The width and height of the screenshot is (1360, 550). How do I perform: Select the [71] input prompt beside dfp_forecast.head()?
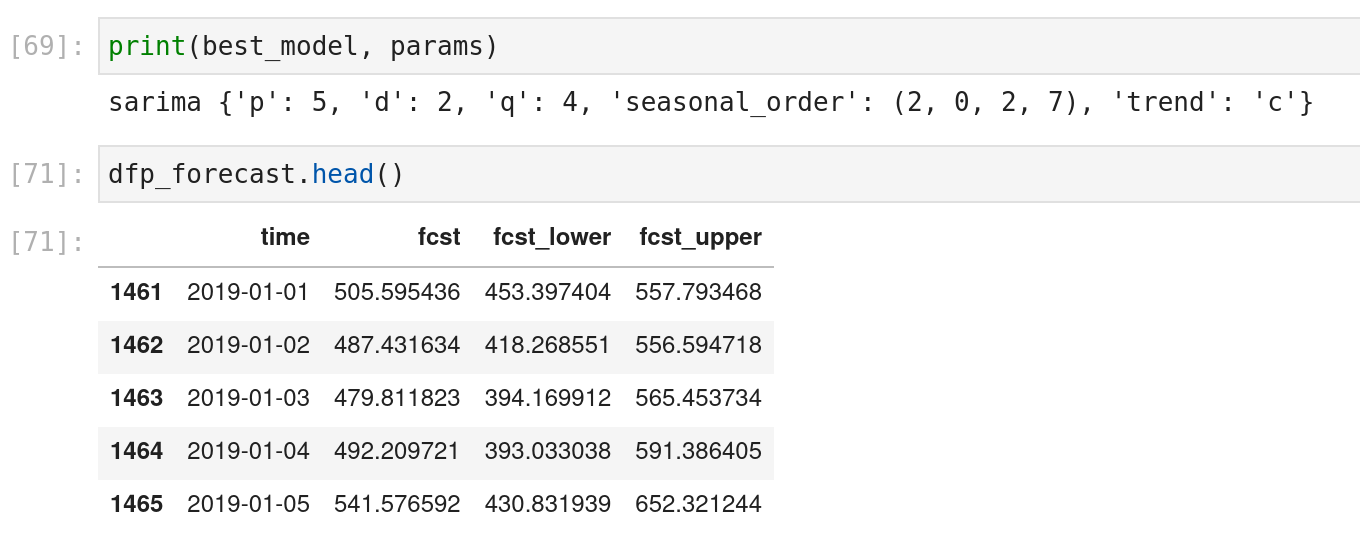(46, 174)
